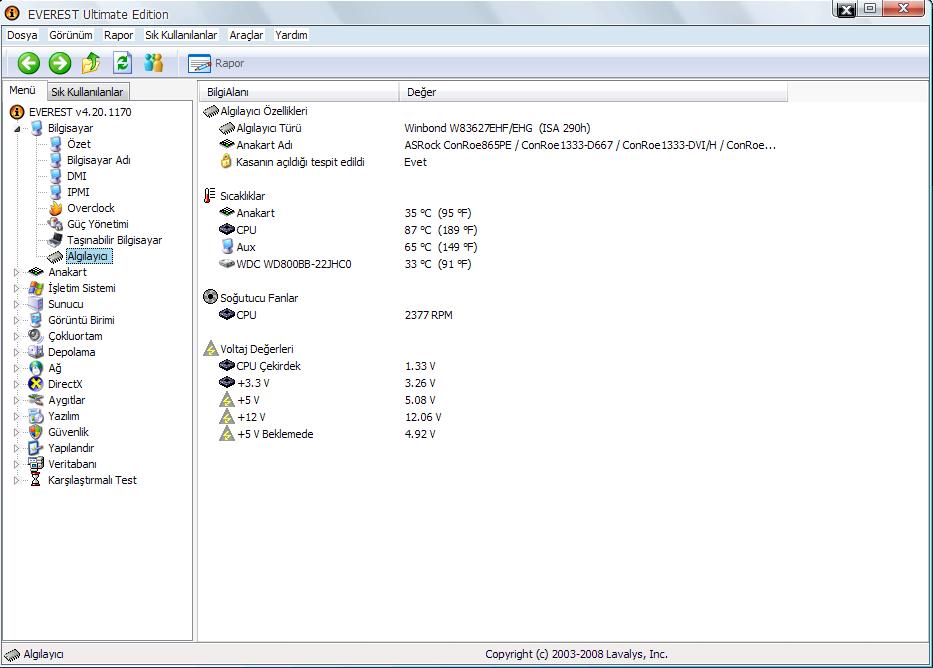The height and width of the screenshot is (668, 933).
Task: Select the CPU temperature row
Action: click(x=246, y=230)
